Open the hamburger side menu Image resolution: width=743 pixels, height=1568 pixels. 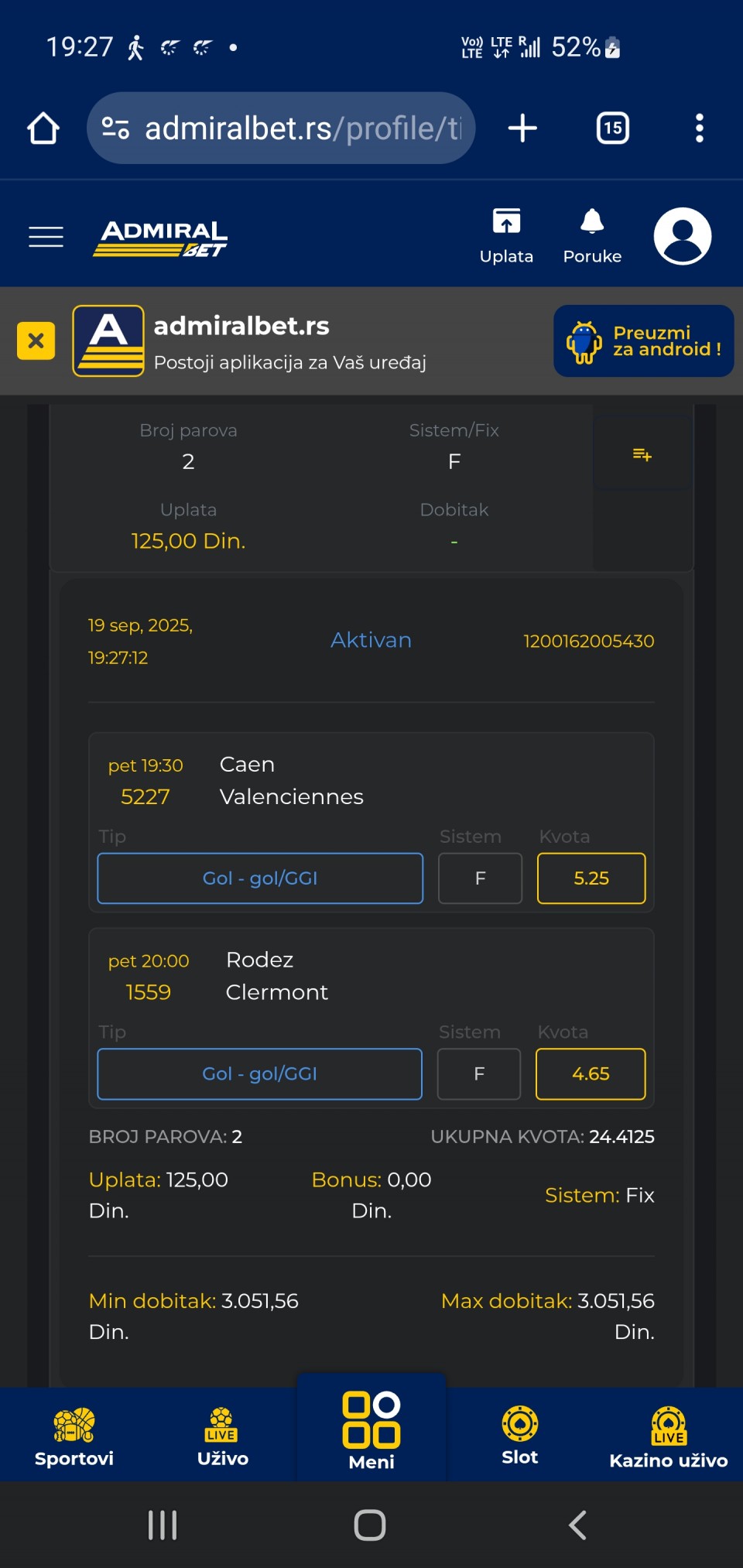tap(46, 236)
